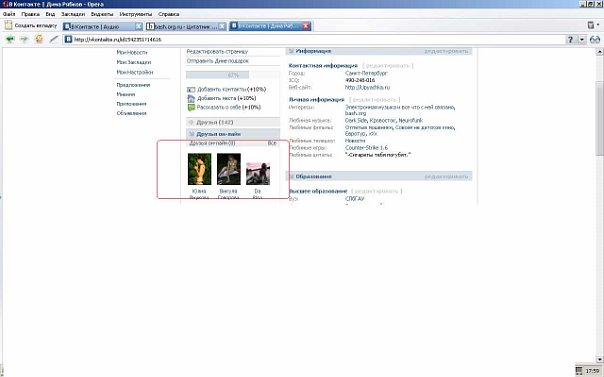Open the Инструменты menu

pyautogui.click(x=136, y=14)
